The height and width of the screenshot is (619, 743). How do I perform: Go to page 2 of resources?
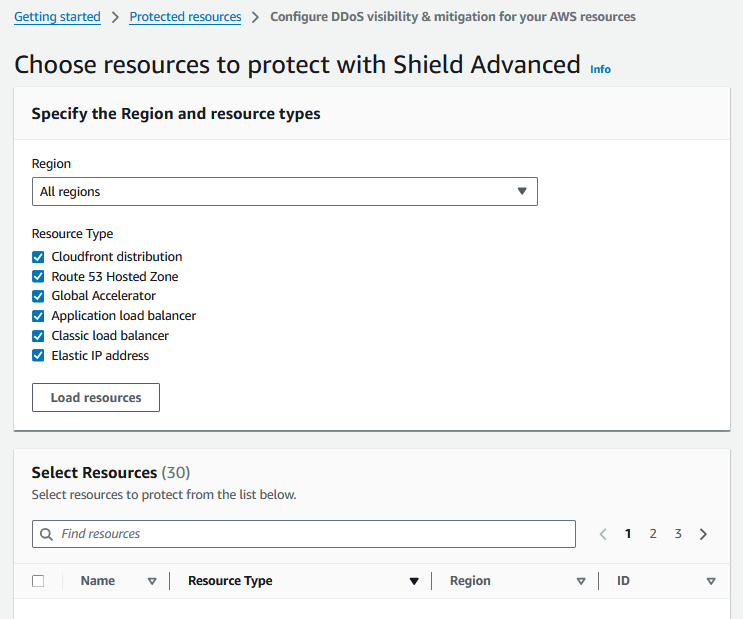(653, 534)
